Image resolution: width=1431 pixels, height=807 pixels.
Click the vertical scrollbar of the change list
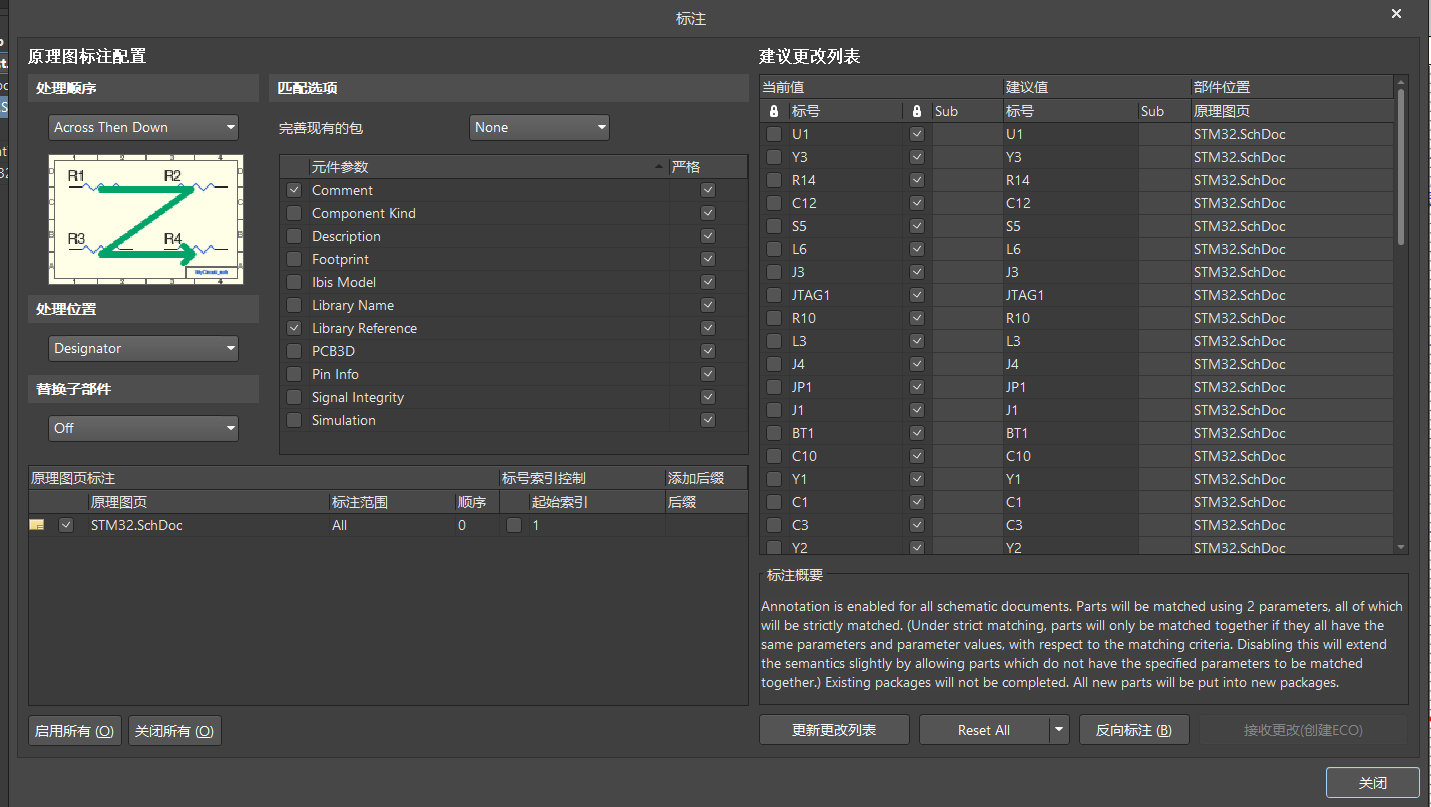pos(1401,168)
